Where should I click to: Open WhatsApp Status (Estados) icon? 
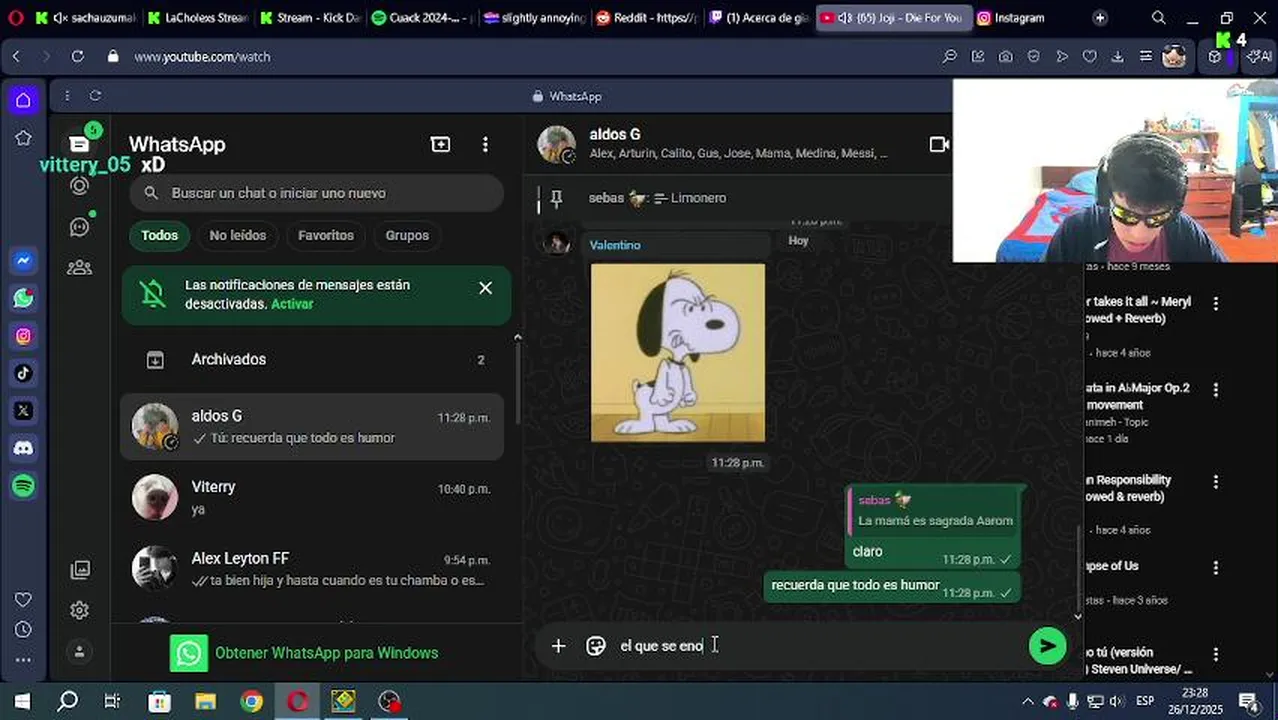[80, 185]
